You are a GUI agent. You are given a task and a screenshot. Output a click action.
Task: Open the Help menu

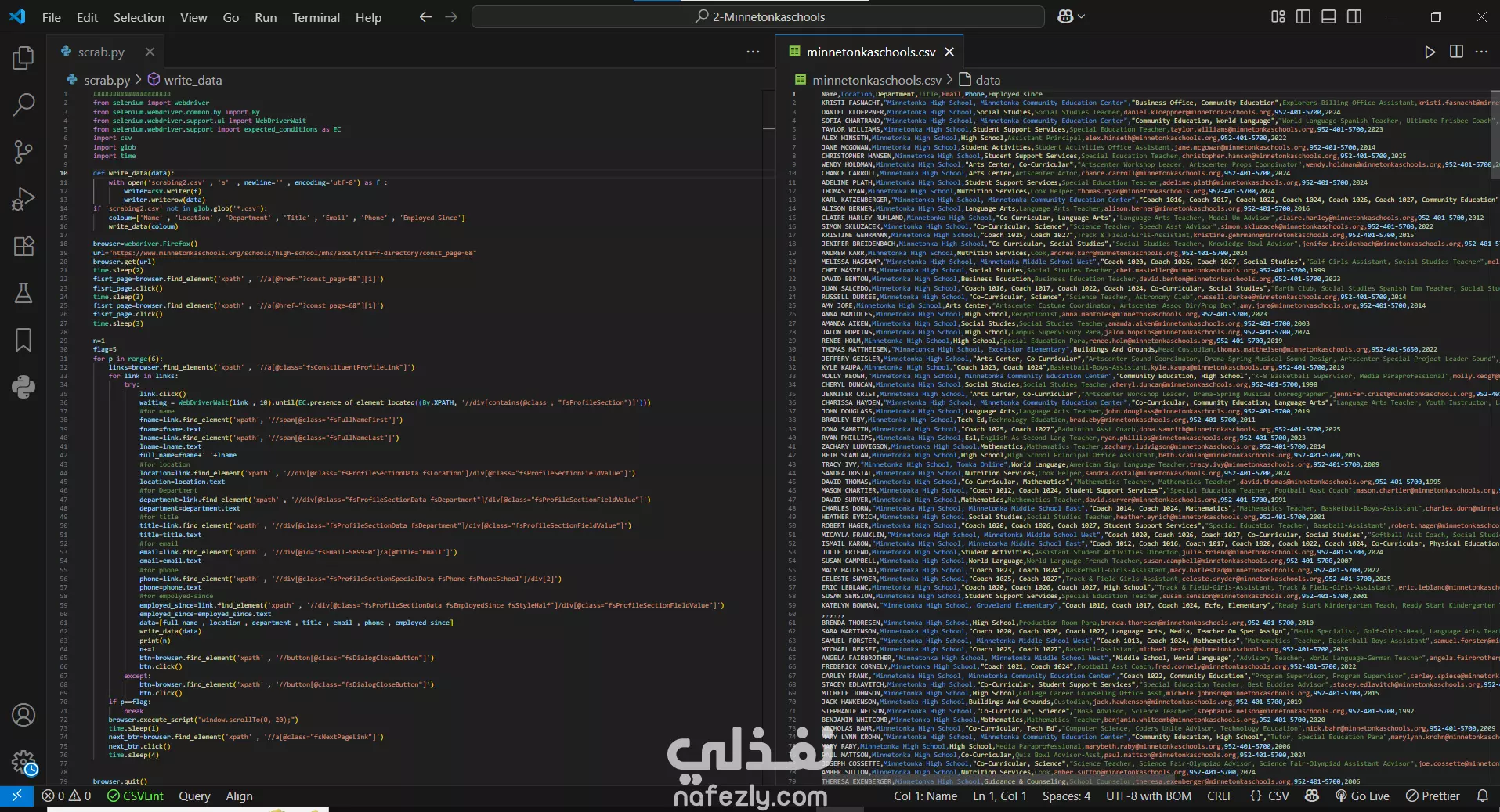(x=368, y=17)
